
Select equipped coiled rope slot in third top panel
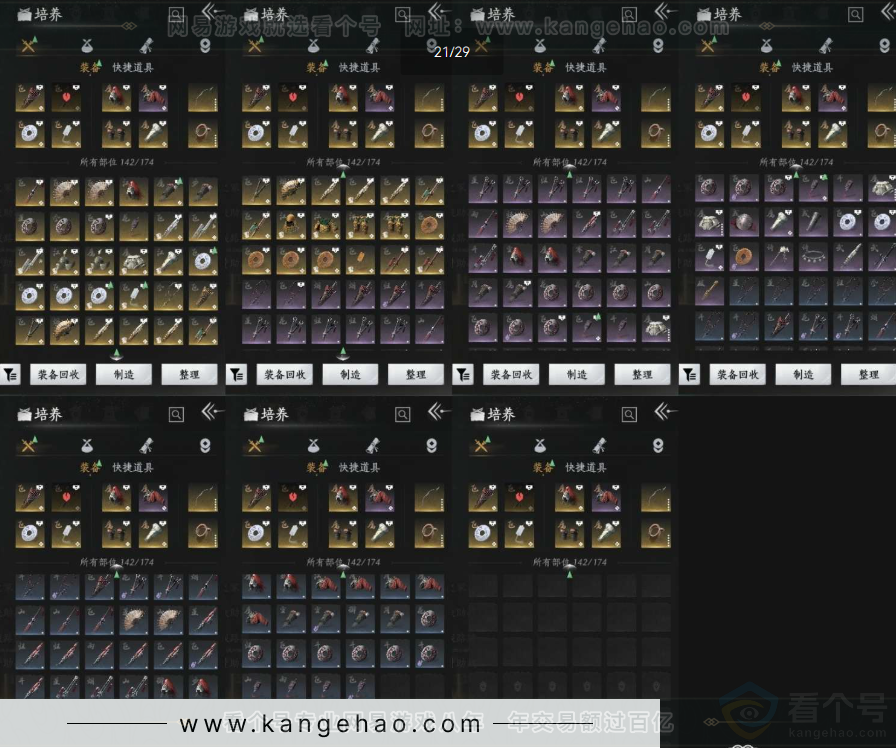[x=656, y=134]
